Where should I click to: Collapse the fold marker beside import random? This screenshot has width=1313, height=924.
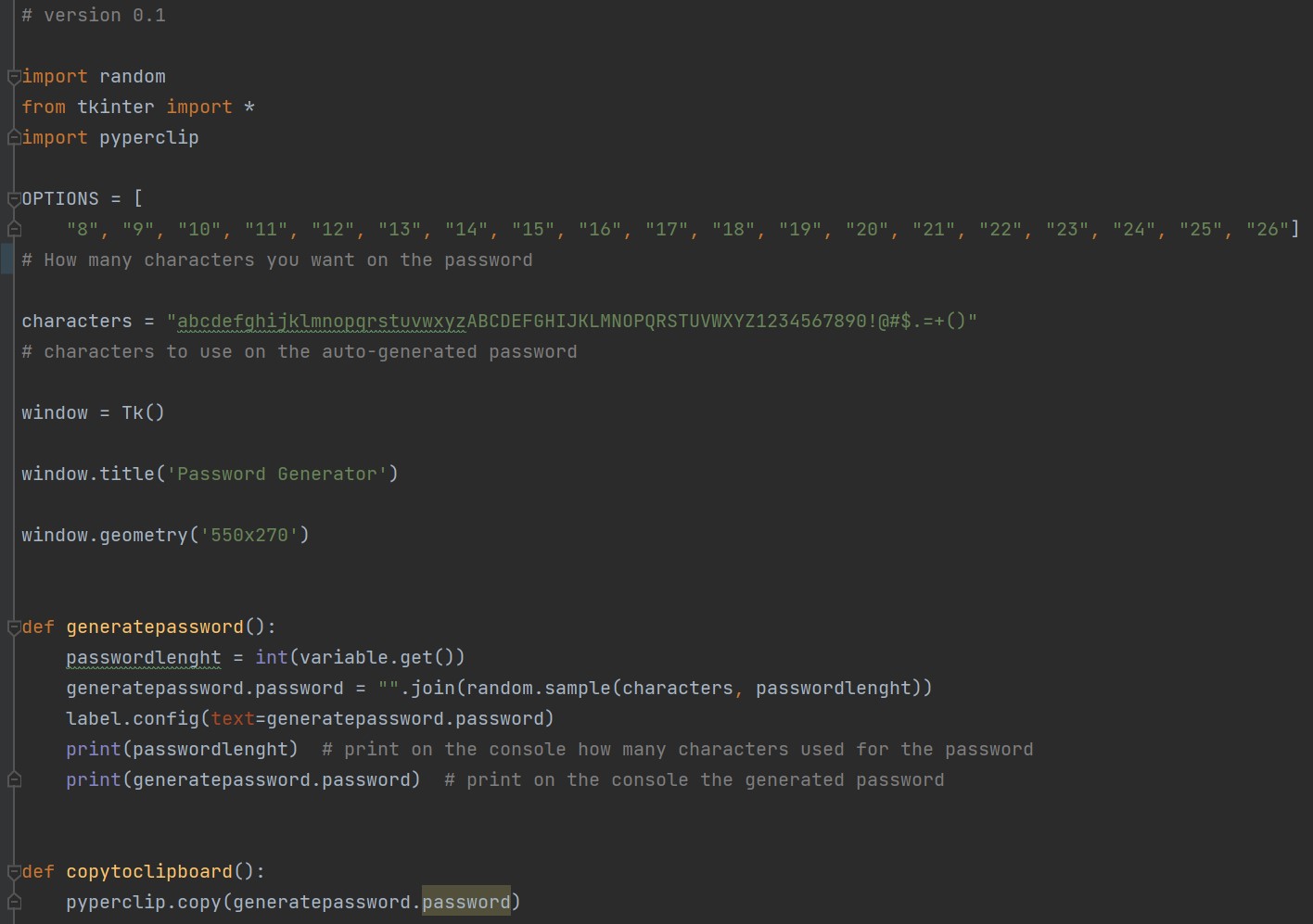click(x=14, y=77)
